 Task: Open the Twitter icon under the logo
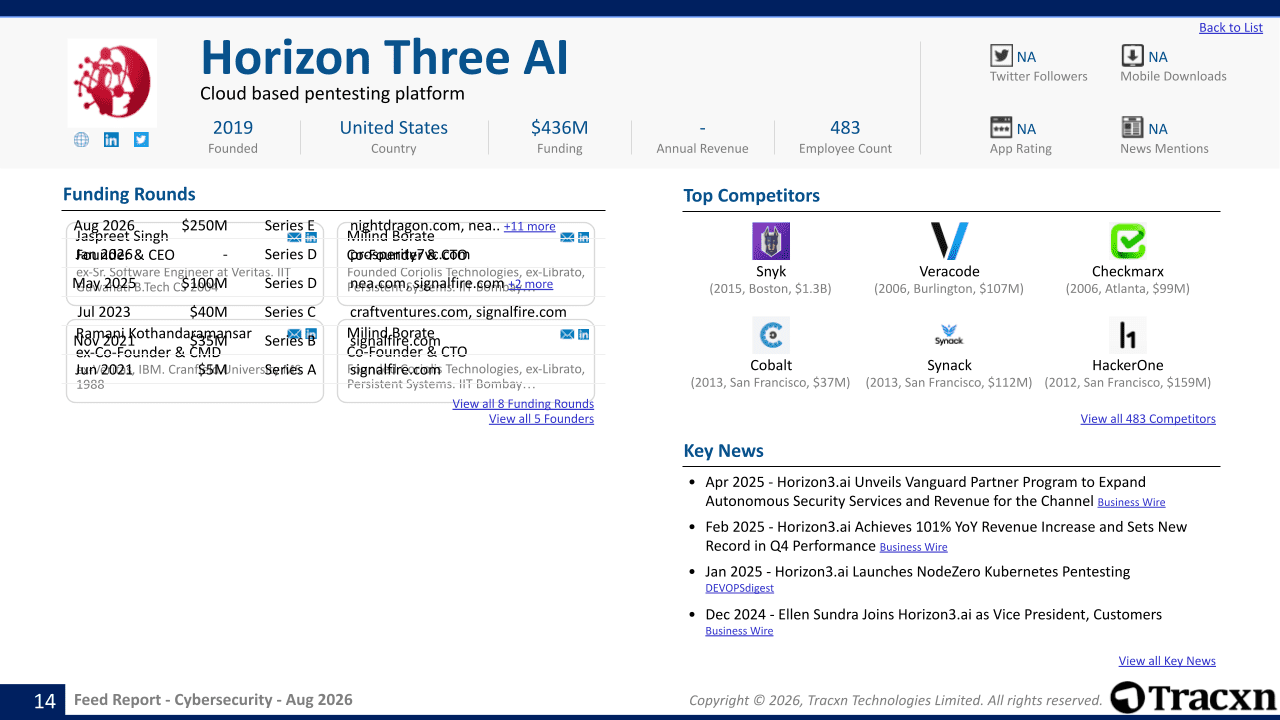click(141, 140)
